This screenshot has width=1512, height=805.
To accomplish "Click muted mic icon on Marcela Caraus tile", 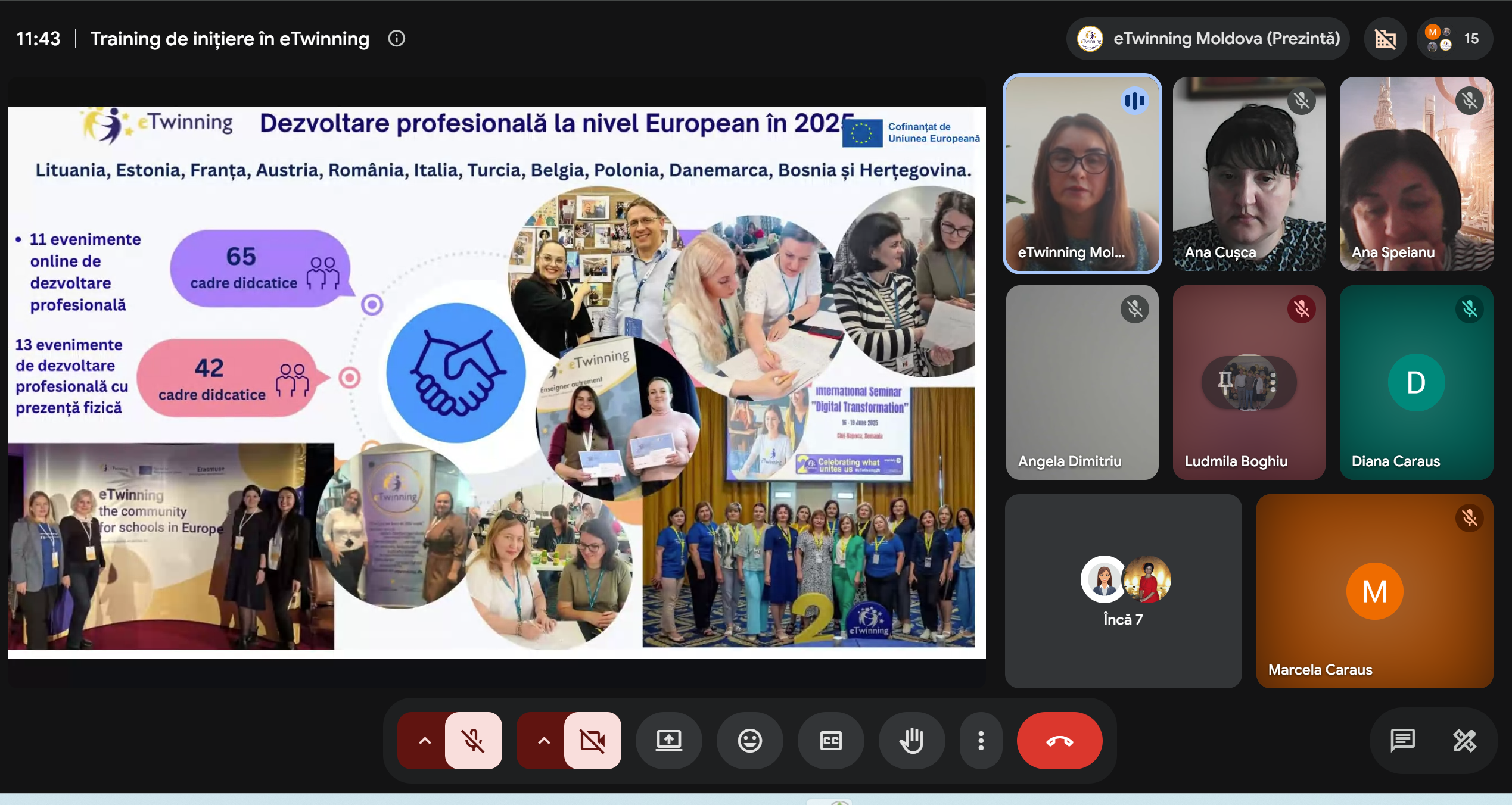I will (x=1470, y=518).
